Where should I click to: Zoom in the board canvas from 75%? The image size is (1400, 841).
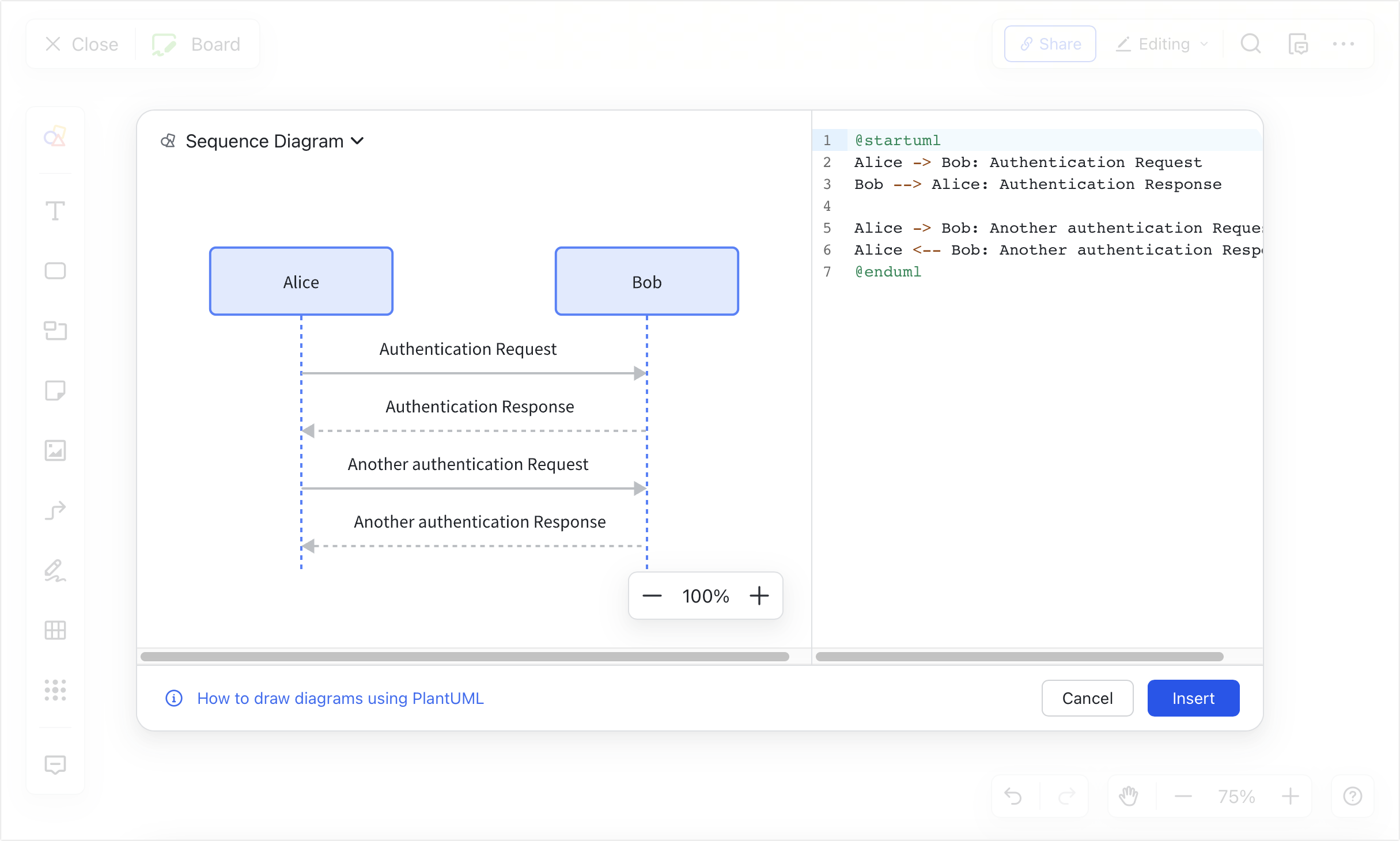pos(1291,797)
